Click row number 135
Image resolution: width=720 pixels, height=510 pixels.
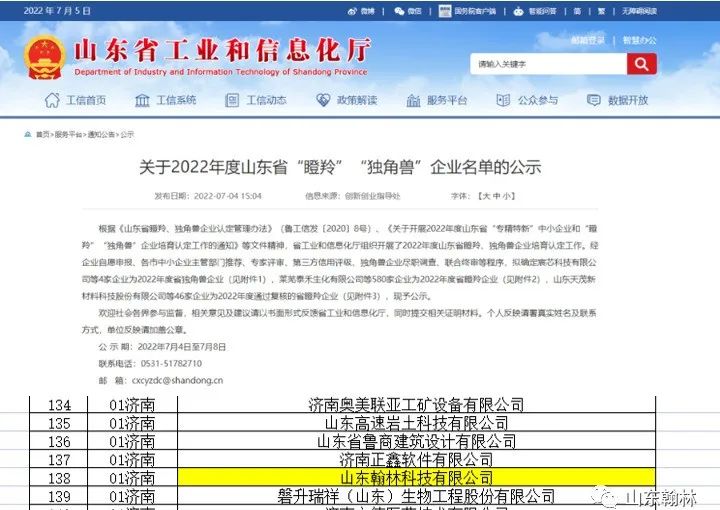tap(59, 423)
